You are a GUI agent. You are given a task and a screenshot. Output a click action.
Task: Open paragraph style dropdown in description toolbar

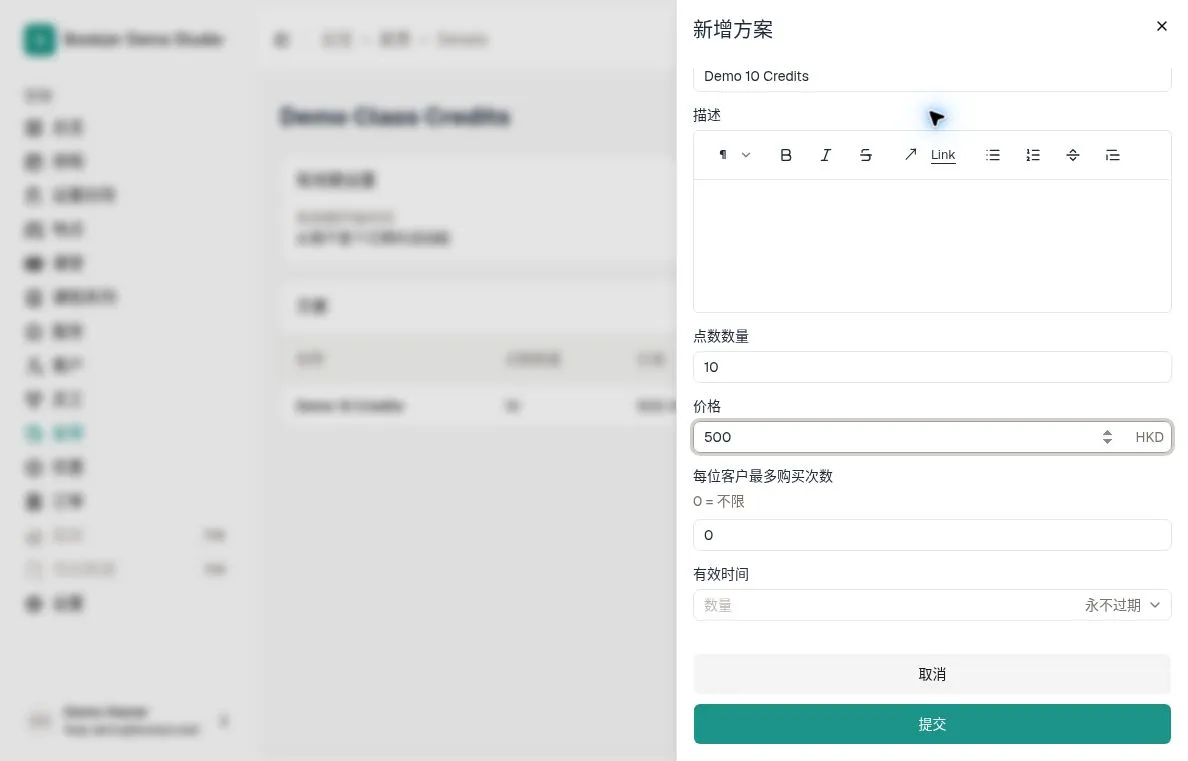point(733,155)
